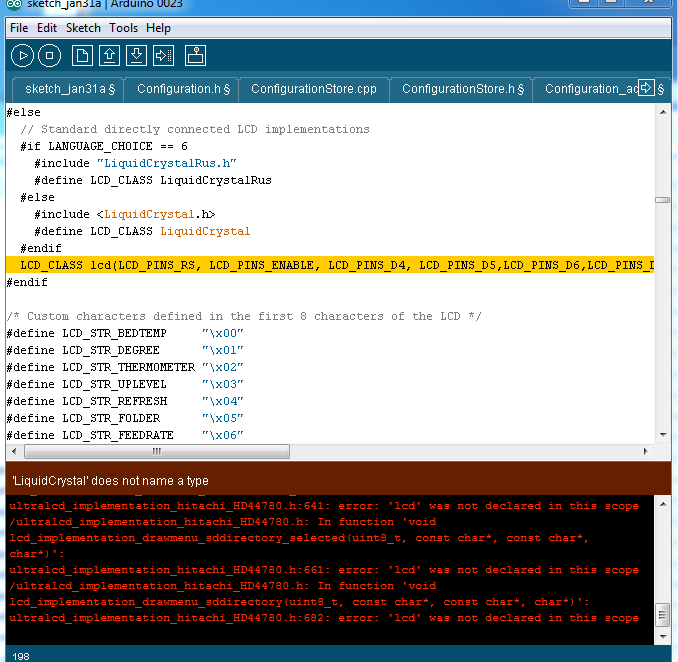Click the editor horizontal scrollbar thumb
The height and width of the screenshot is (662, 678).
[156, 452]
